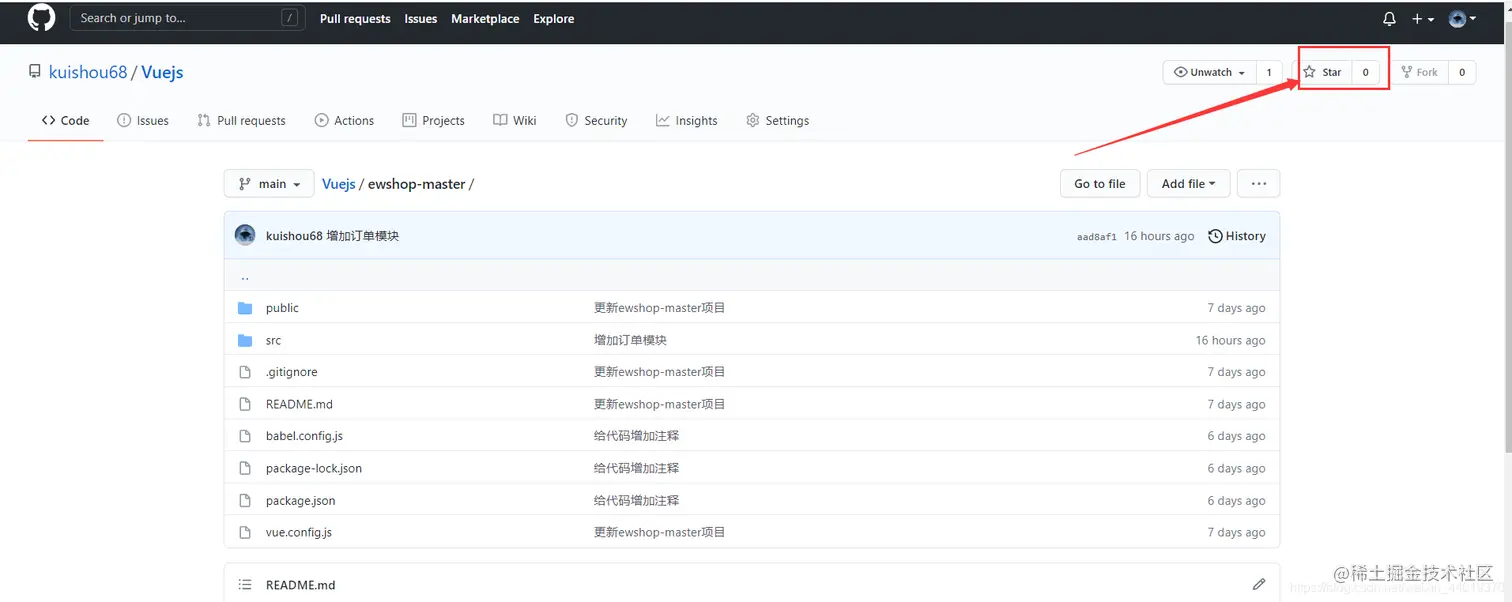Click the public folder icon

pyautogui.click(x=245, y=308)
